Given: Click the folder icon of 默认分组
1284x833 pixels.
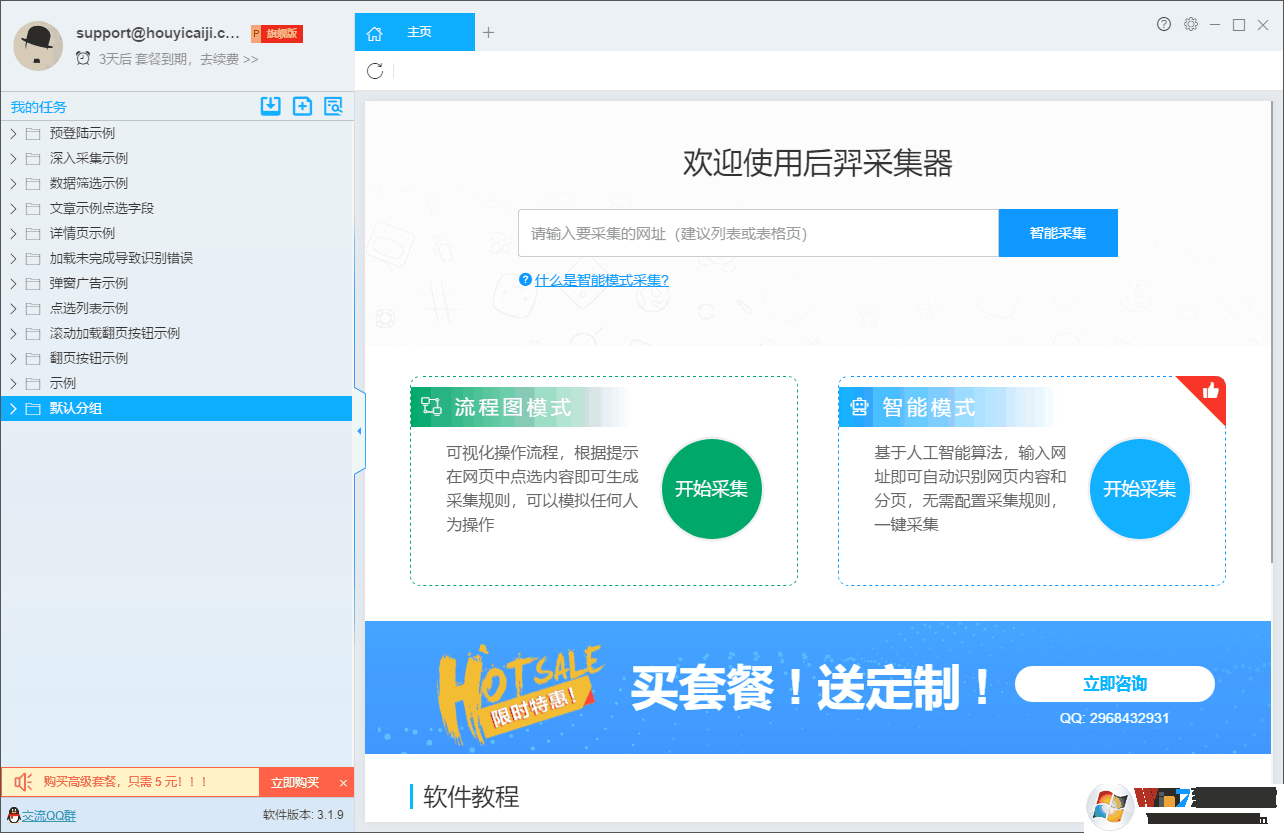Looking at the screenshot, I should click(33, 408).
